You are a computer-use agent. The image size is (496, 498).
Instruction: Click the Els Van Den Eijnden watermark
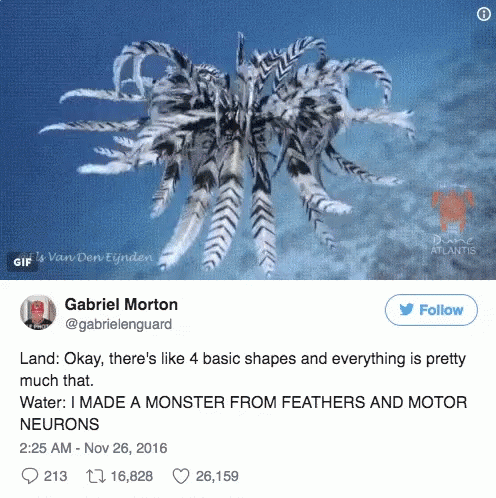click(92, 257)
